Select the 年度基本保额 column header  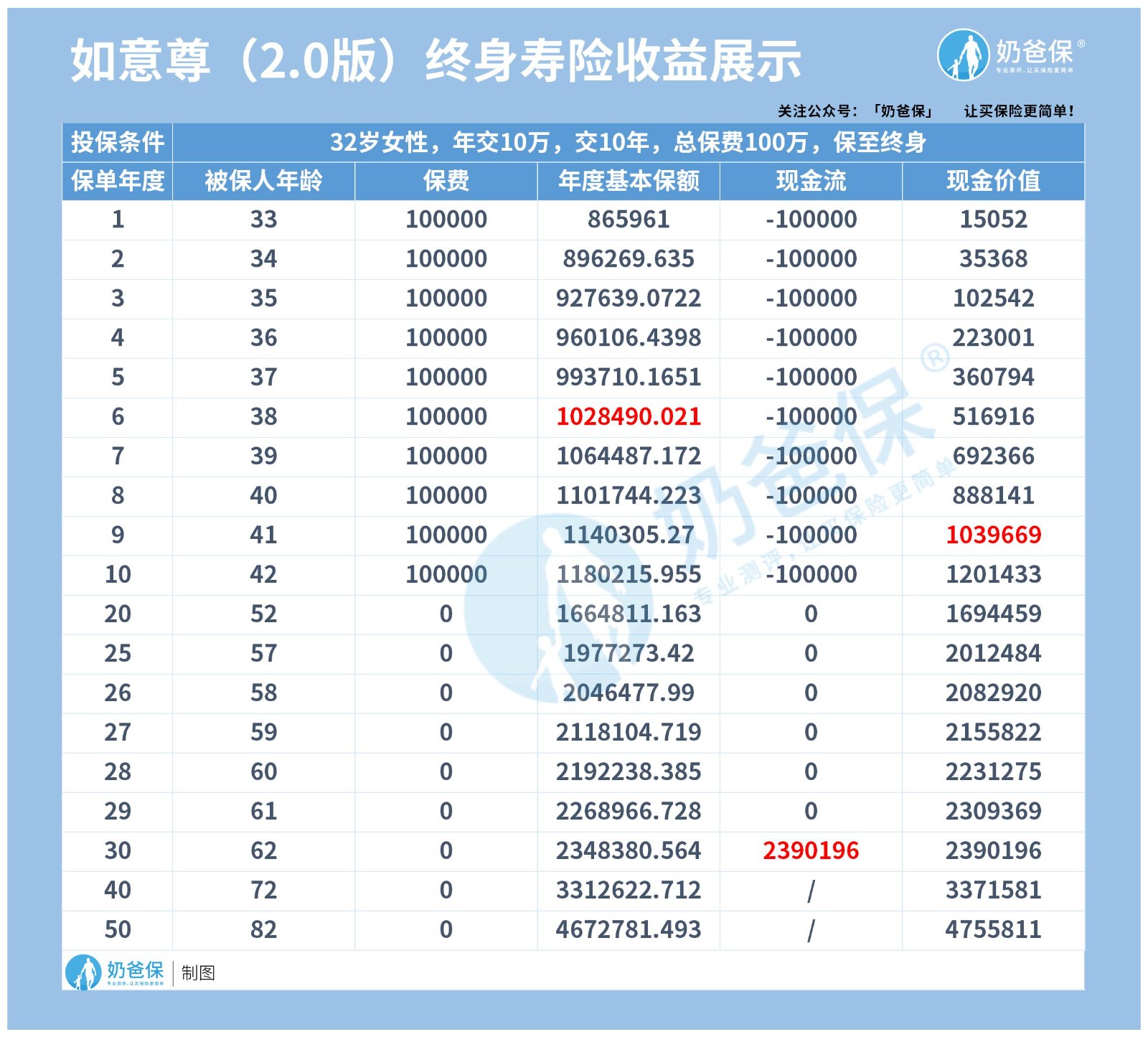[629, 181]
